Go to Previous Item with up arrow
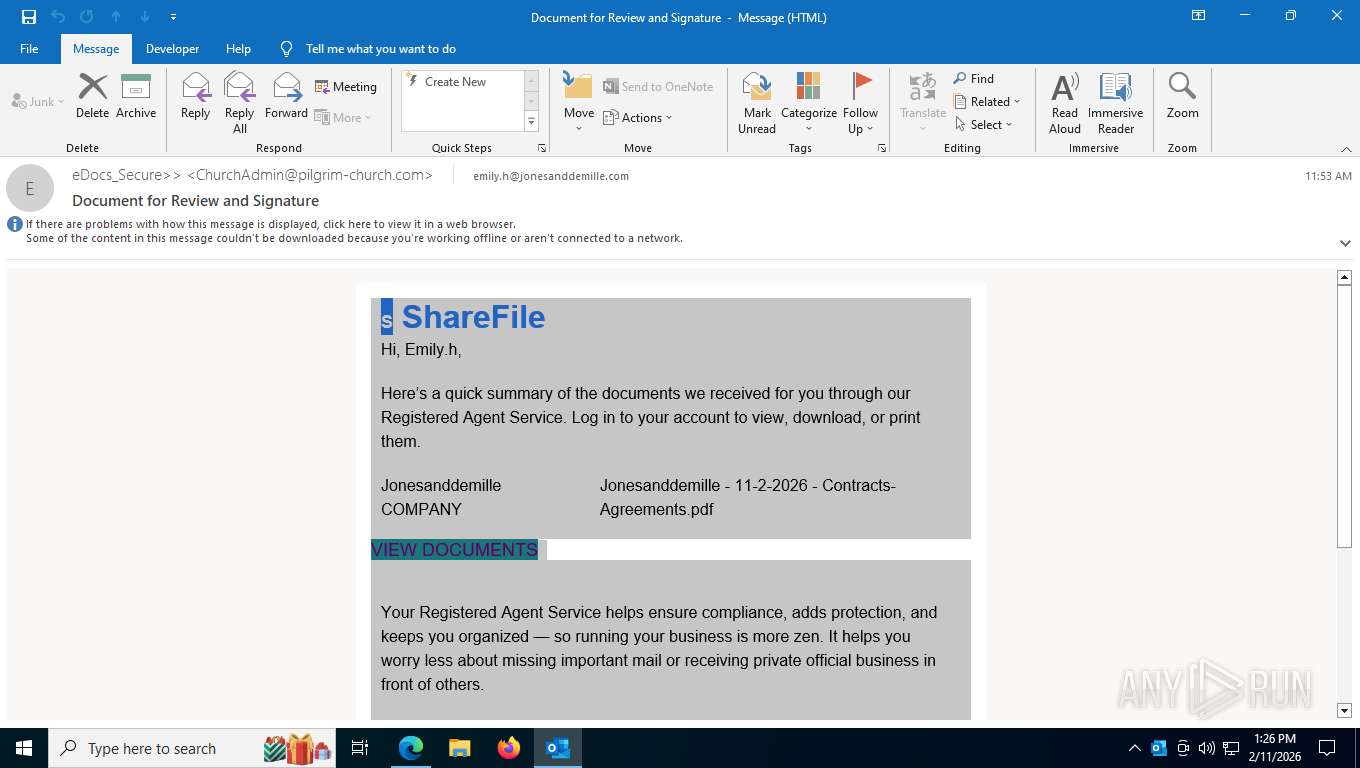 click(x=116, y=17)
